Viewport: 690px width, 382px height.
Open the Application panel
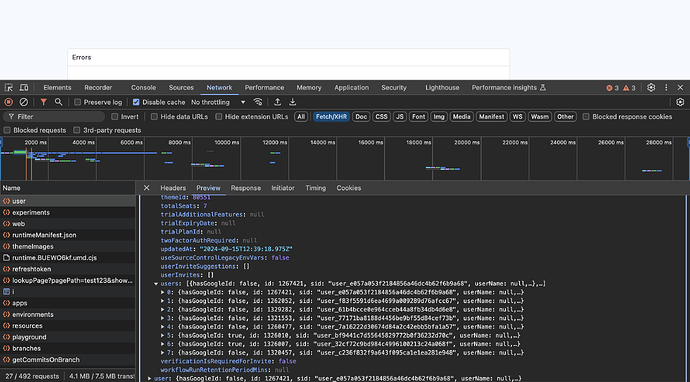[x=352, y=88]
